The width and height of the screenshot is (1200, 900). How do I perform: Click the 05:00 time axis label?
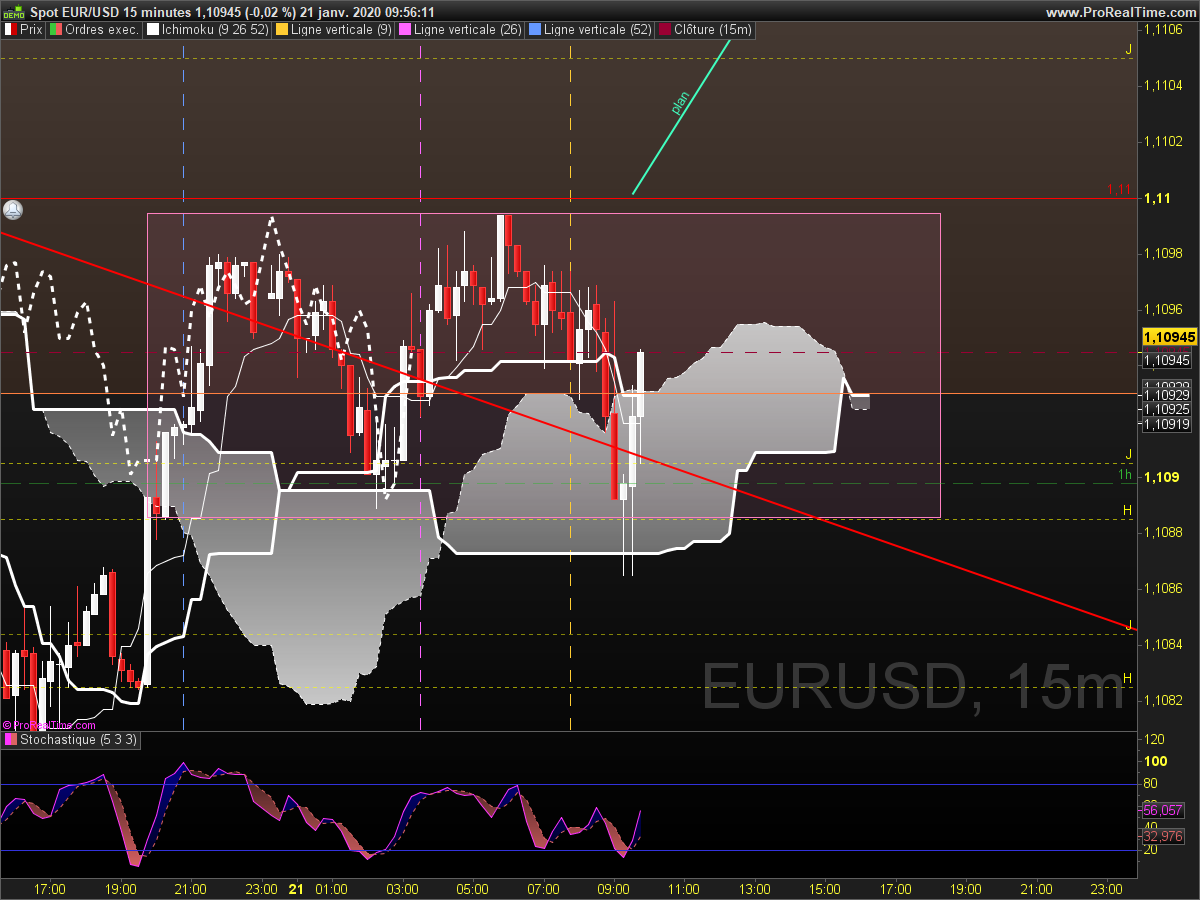click(x=472, y=888)
